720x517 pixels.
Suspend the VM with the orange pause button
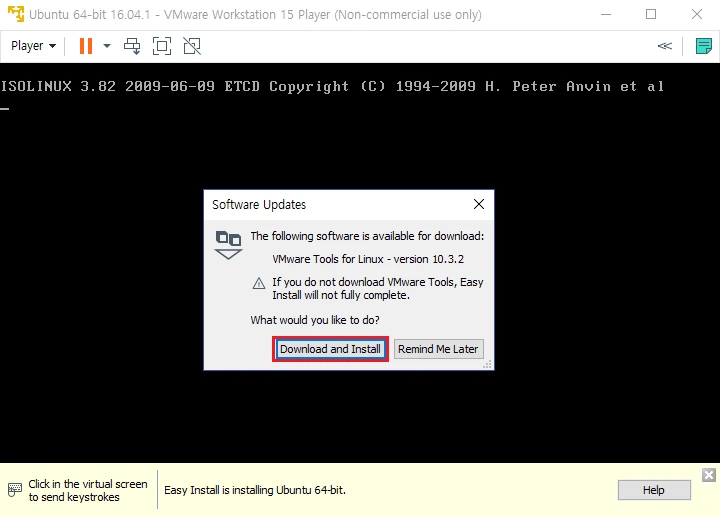[86, 46]
